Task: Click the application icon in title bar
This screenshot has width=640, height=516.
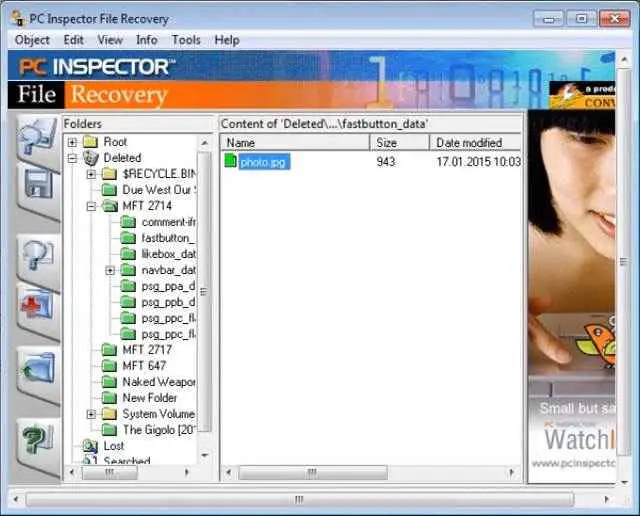Action: point(18,18)
